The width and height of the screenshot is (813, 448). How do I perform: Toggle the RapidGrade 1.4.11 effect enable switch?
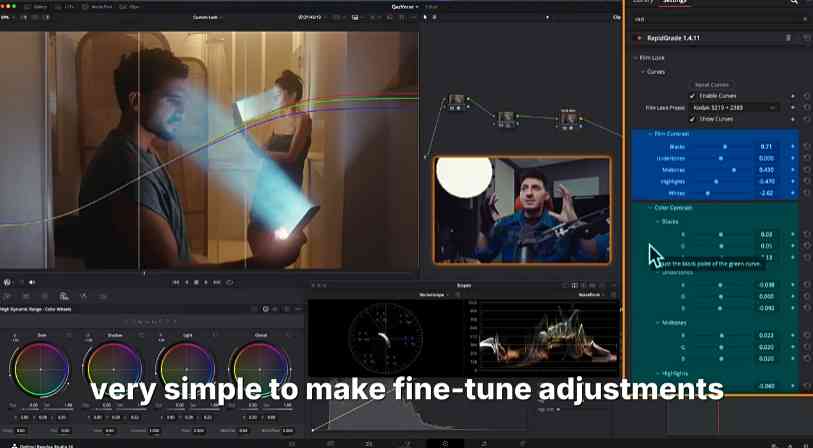click(639, 38)
